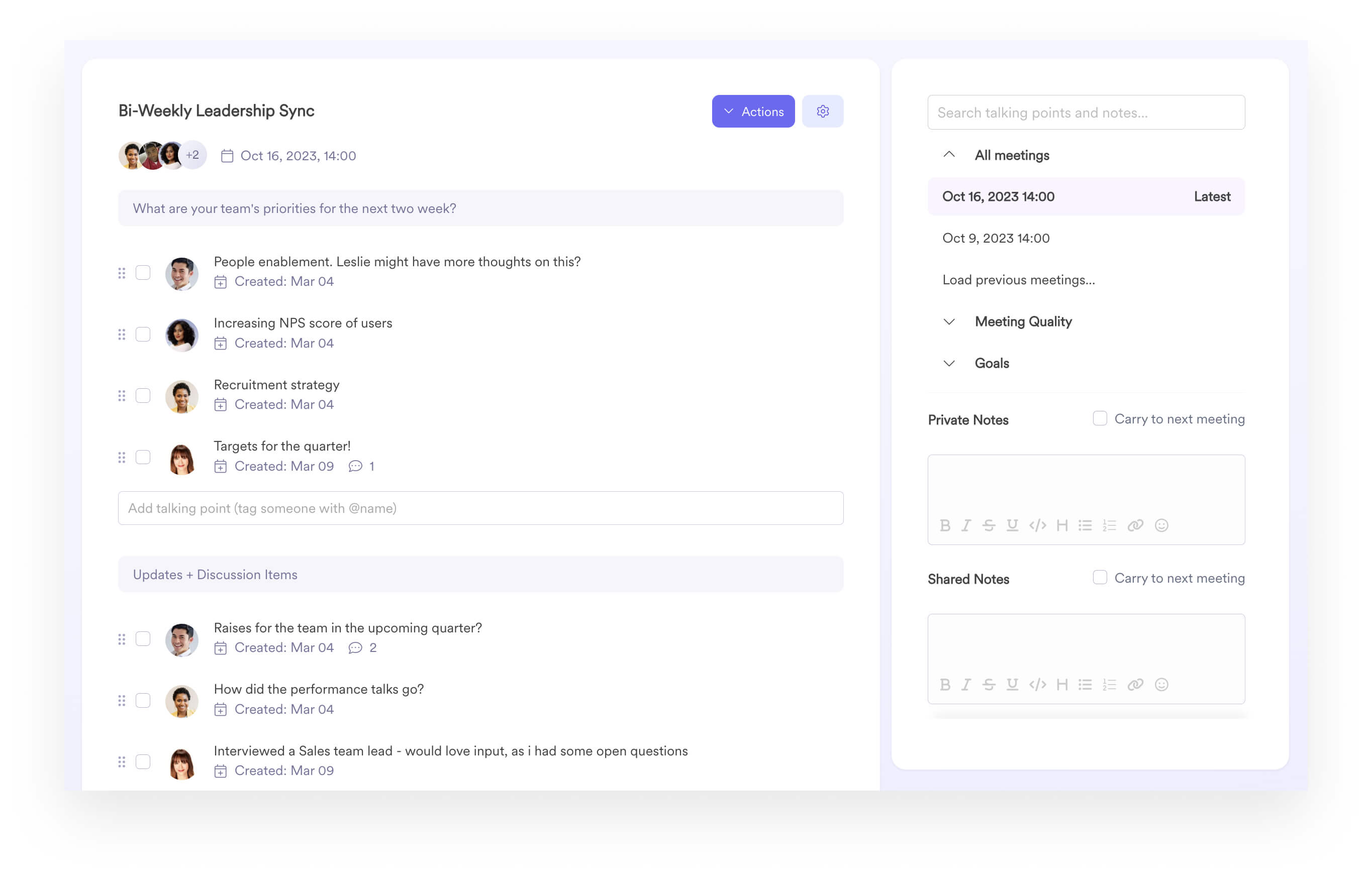1372x879 pixels.
Task: Click the calendar icon beside the meeting date
Action: coord(227,156)
